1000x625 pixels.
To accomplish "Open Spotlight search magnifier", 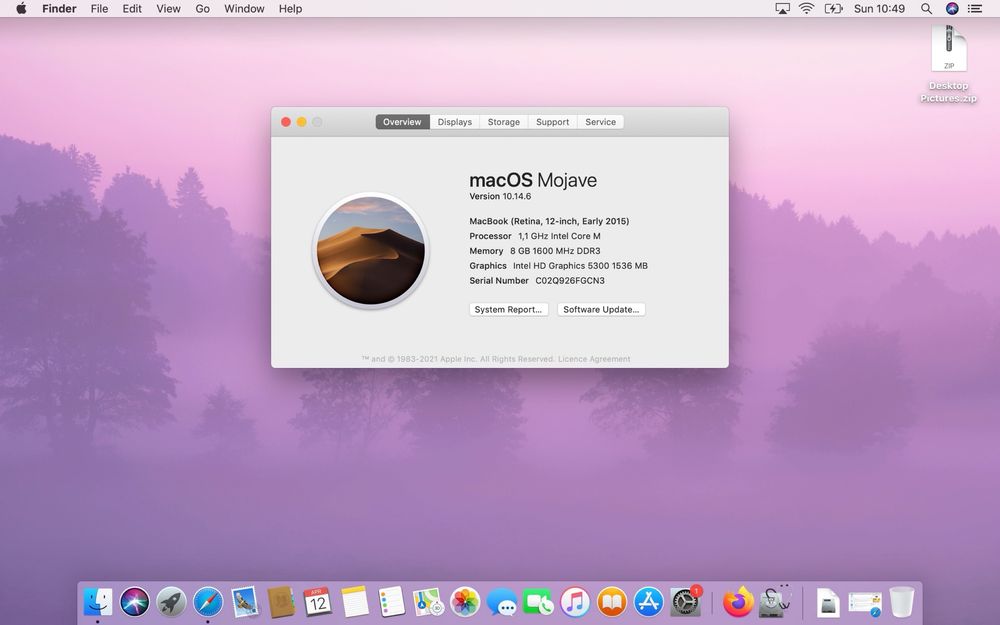I will tap(927, 8).
